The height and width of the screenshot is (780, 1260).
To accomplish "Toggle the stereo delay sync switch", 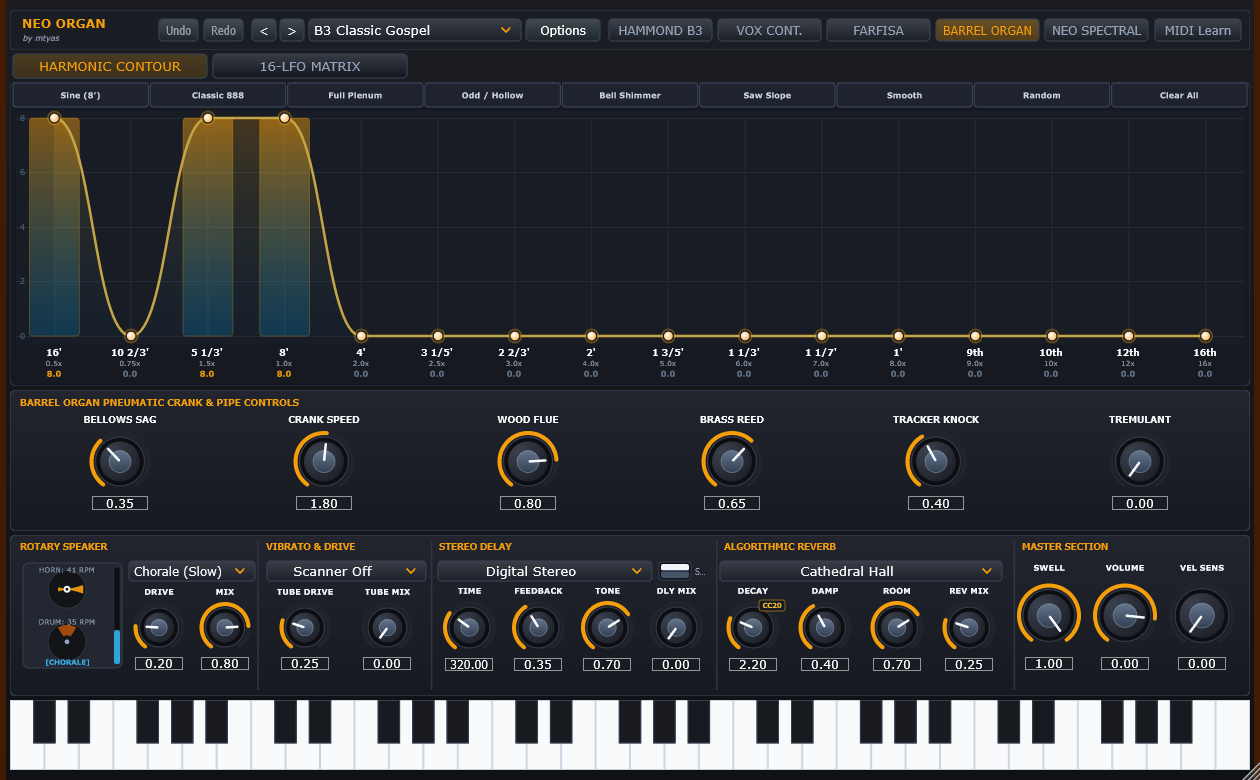I will (675, 571).
